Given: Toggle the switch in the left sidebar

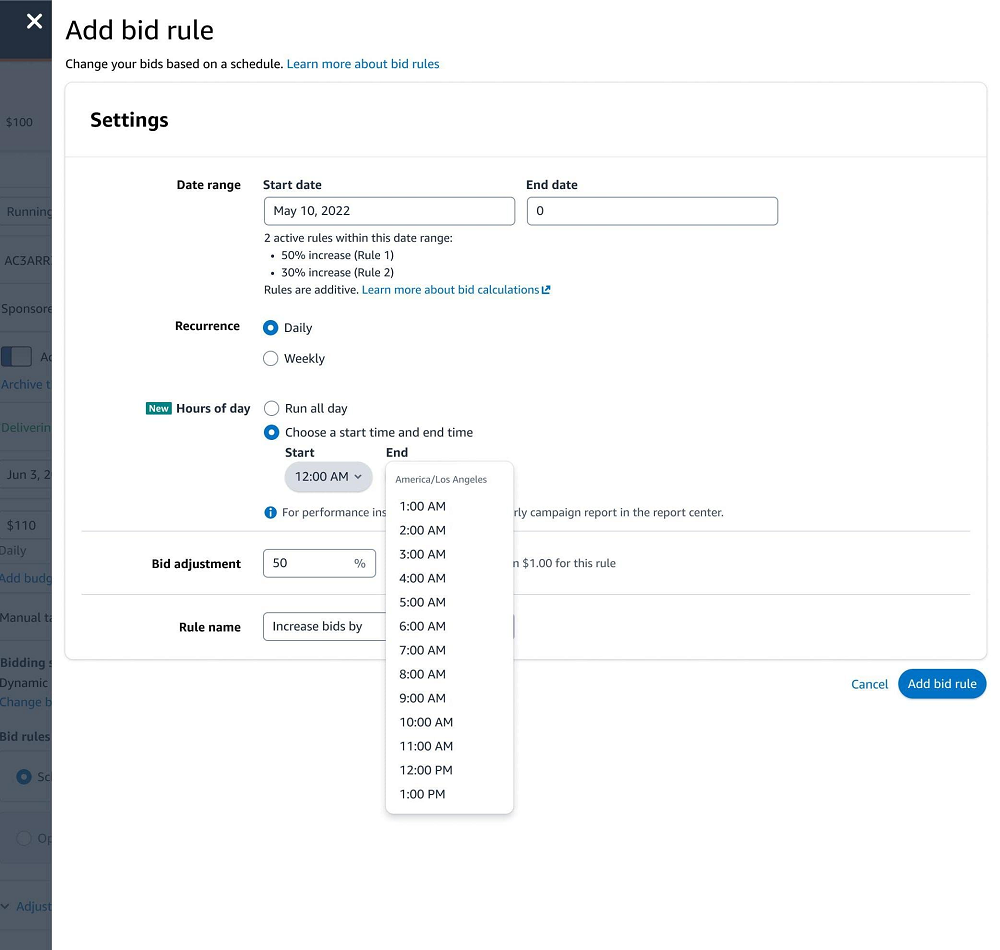Looking at the screenshot, I should tap(17, 356).
